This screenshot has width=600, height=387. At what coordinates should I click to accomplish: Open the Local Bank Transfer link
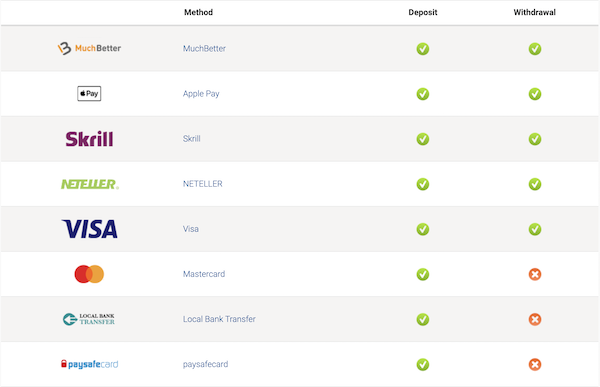point(219,319)
